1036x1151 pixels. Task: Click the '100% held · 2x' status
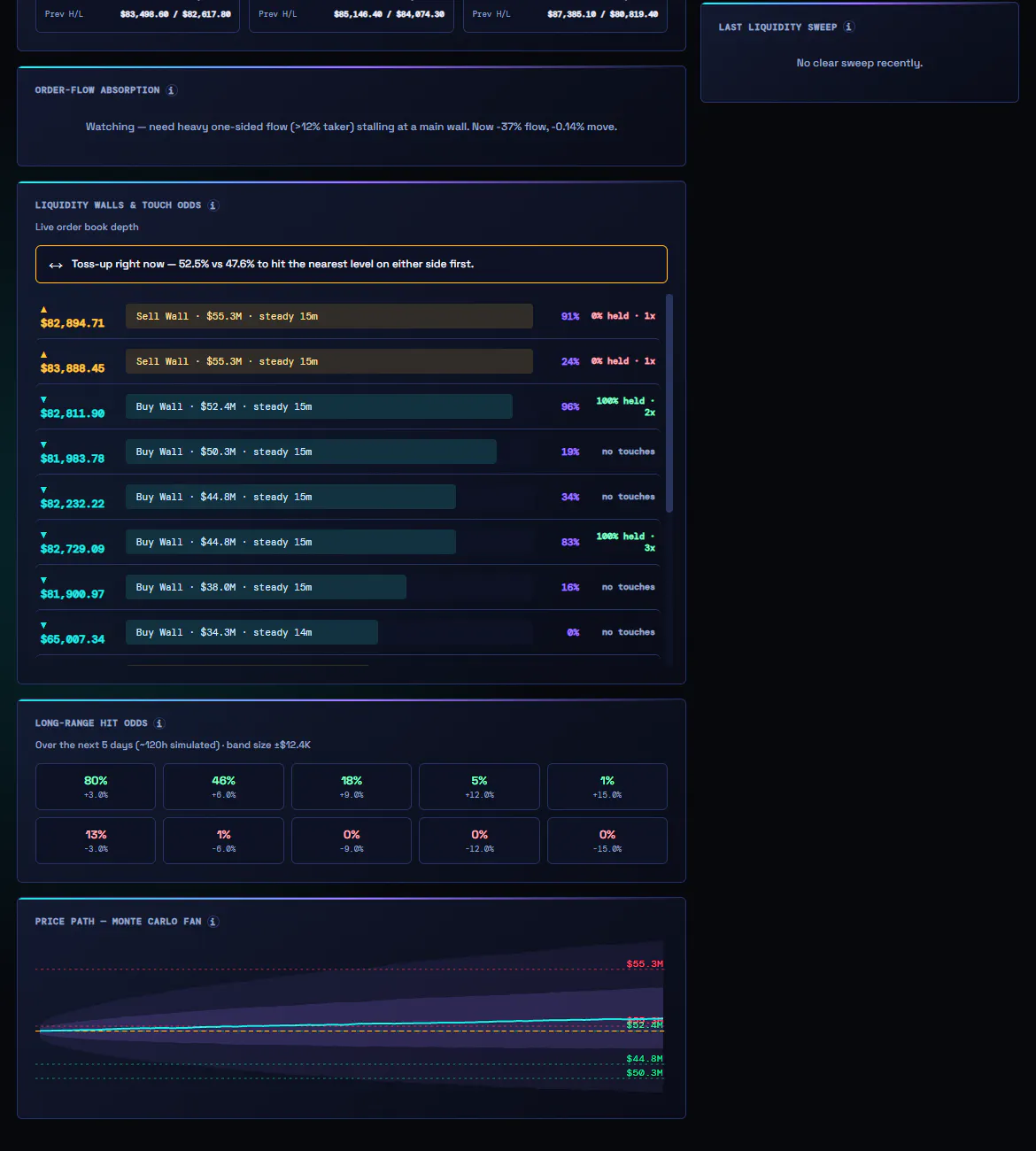point(626,406)
